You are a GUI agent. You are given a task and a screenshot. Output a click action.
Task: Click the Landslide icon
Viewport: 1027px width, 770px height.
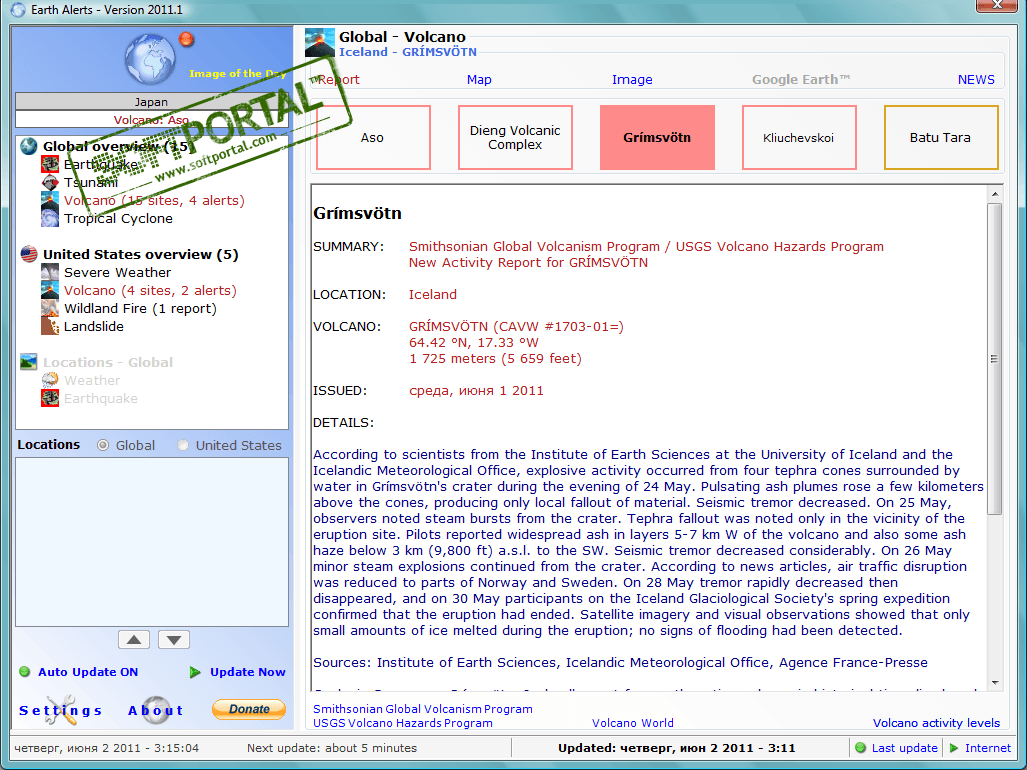[x=50, y=326]
